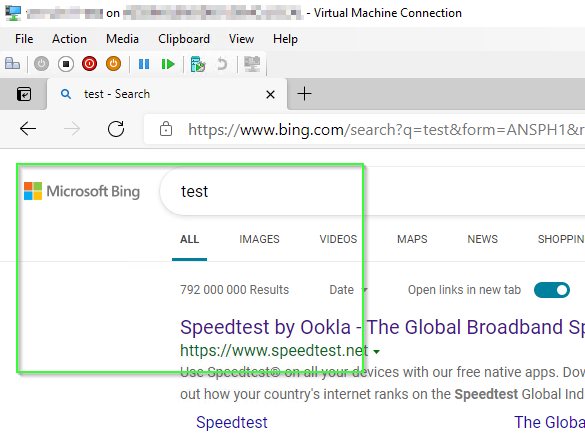Revert the VM with the undo arrow icon
Screen dimensions: 585x436
222,64
